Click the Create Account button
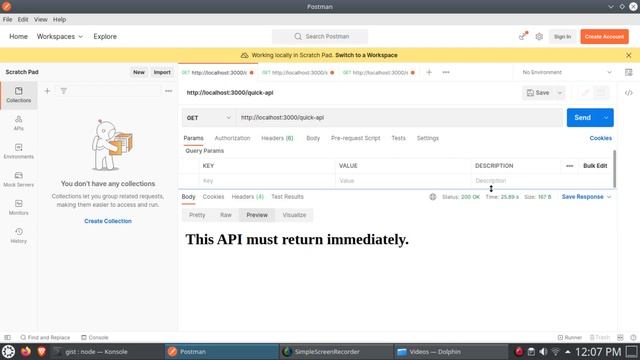 604,36
